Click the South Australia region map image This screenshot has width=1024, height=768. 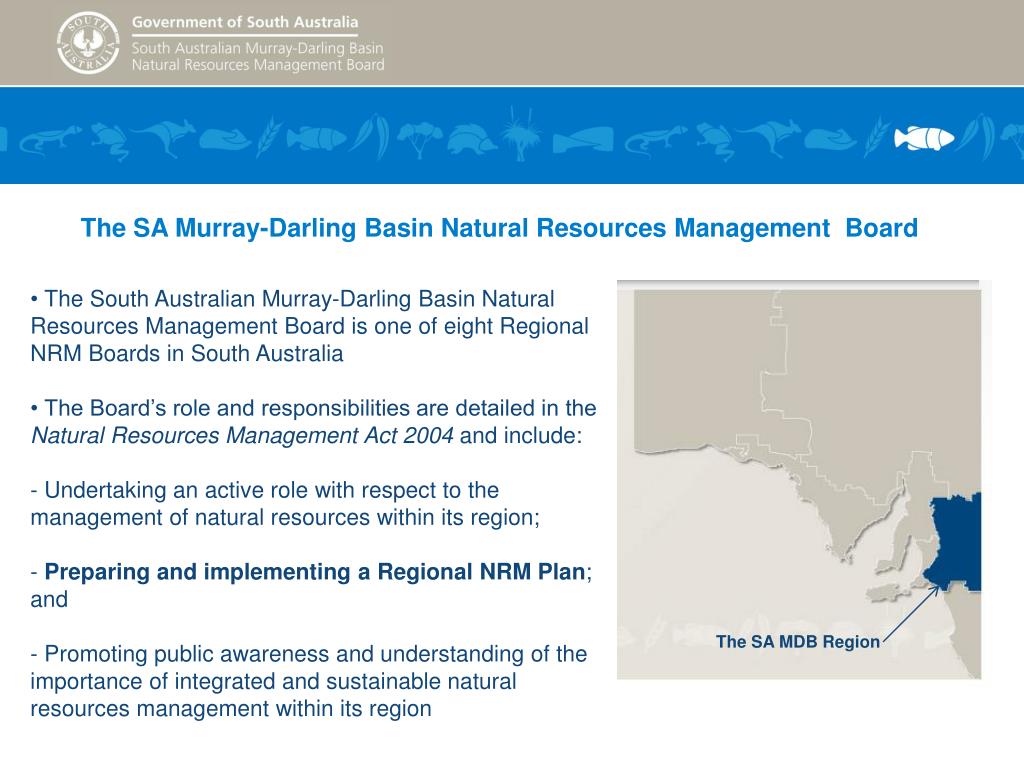799,480
